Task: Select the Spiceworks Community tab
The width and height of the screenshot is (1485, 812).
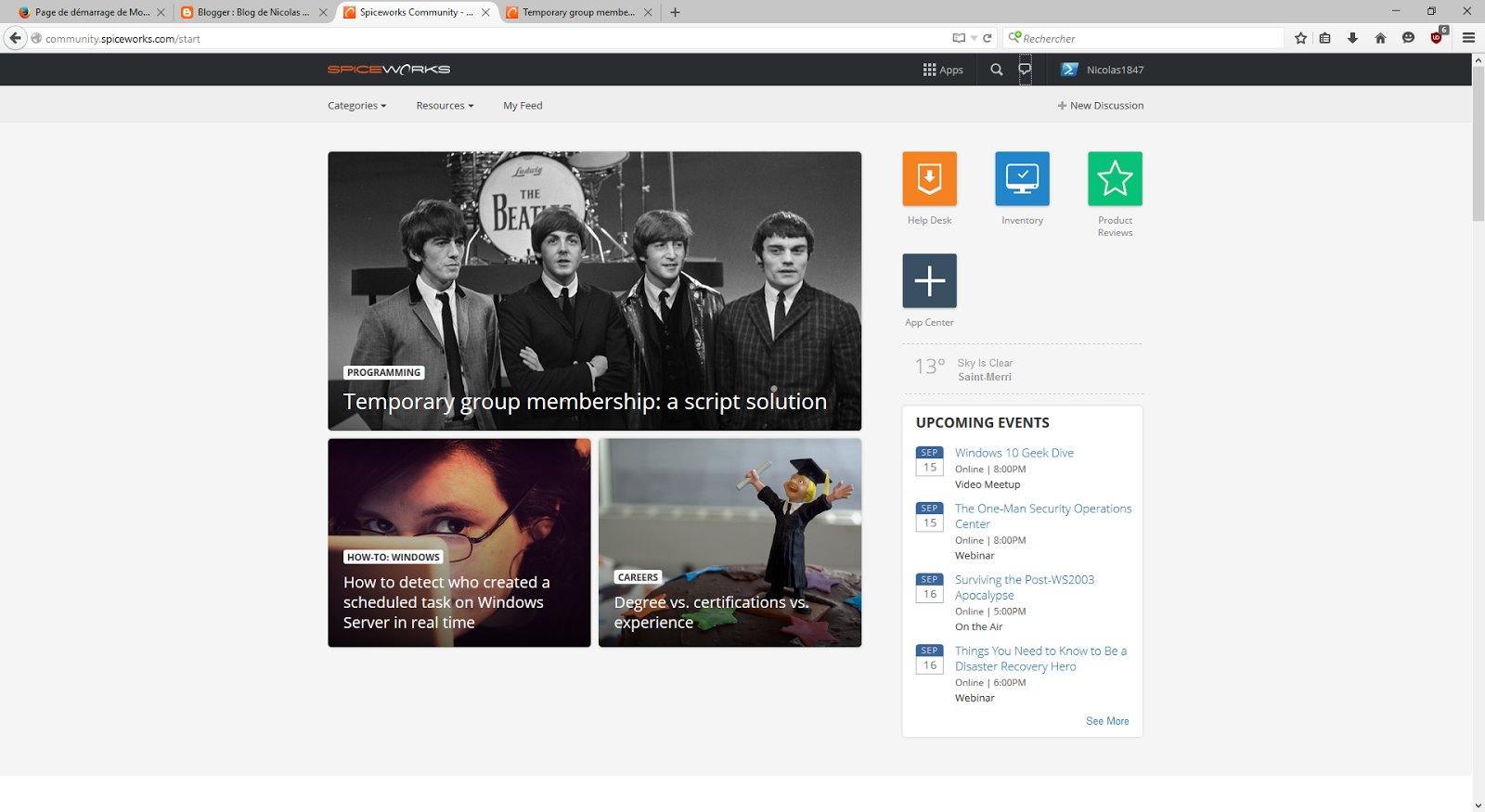Action: tap(416, 12)
